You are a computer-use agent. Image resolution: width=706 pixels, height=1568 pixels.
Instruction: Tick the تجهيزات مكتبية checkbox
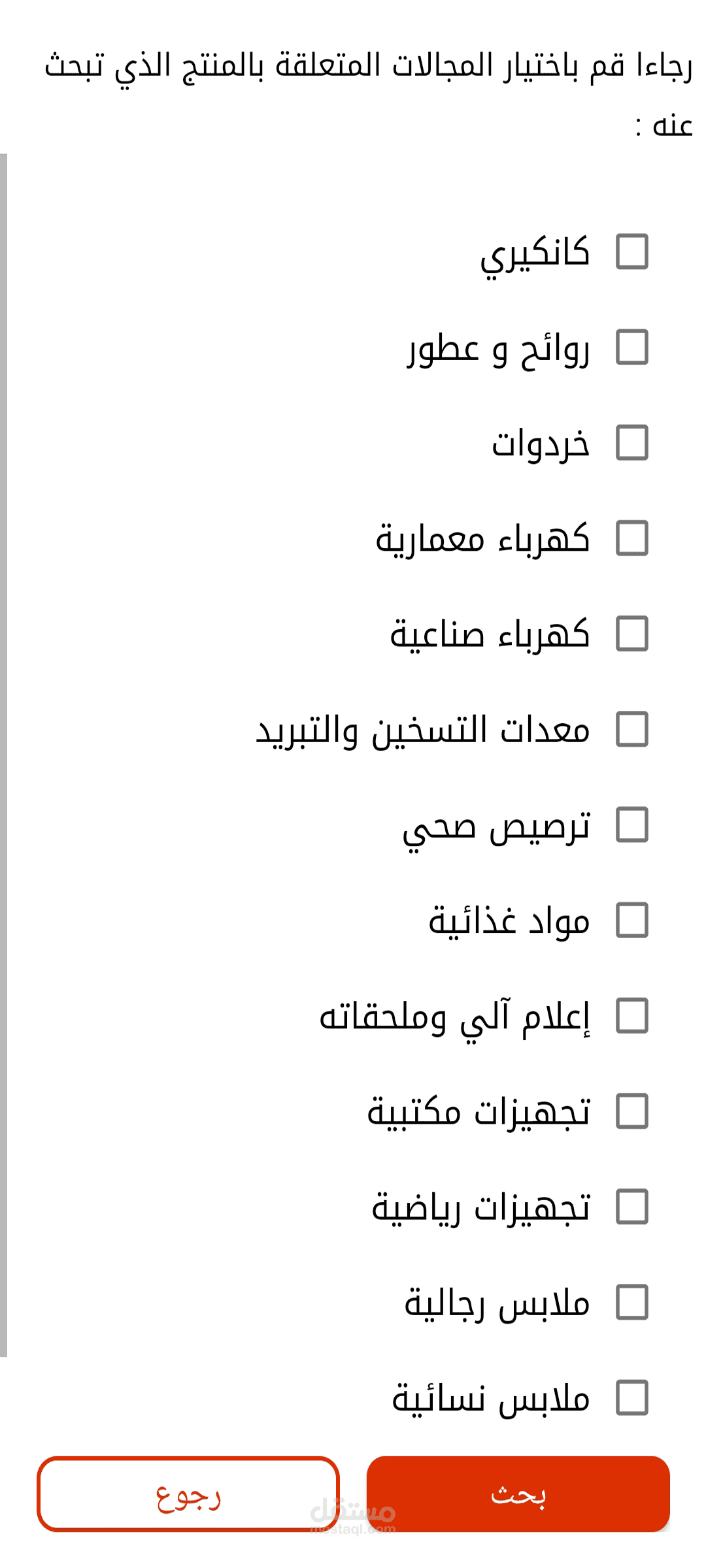(x=631, y=1111)
